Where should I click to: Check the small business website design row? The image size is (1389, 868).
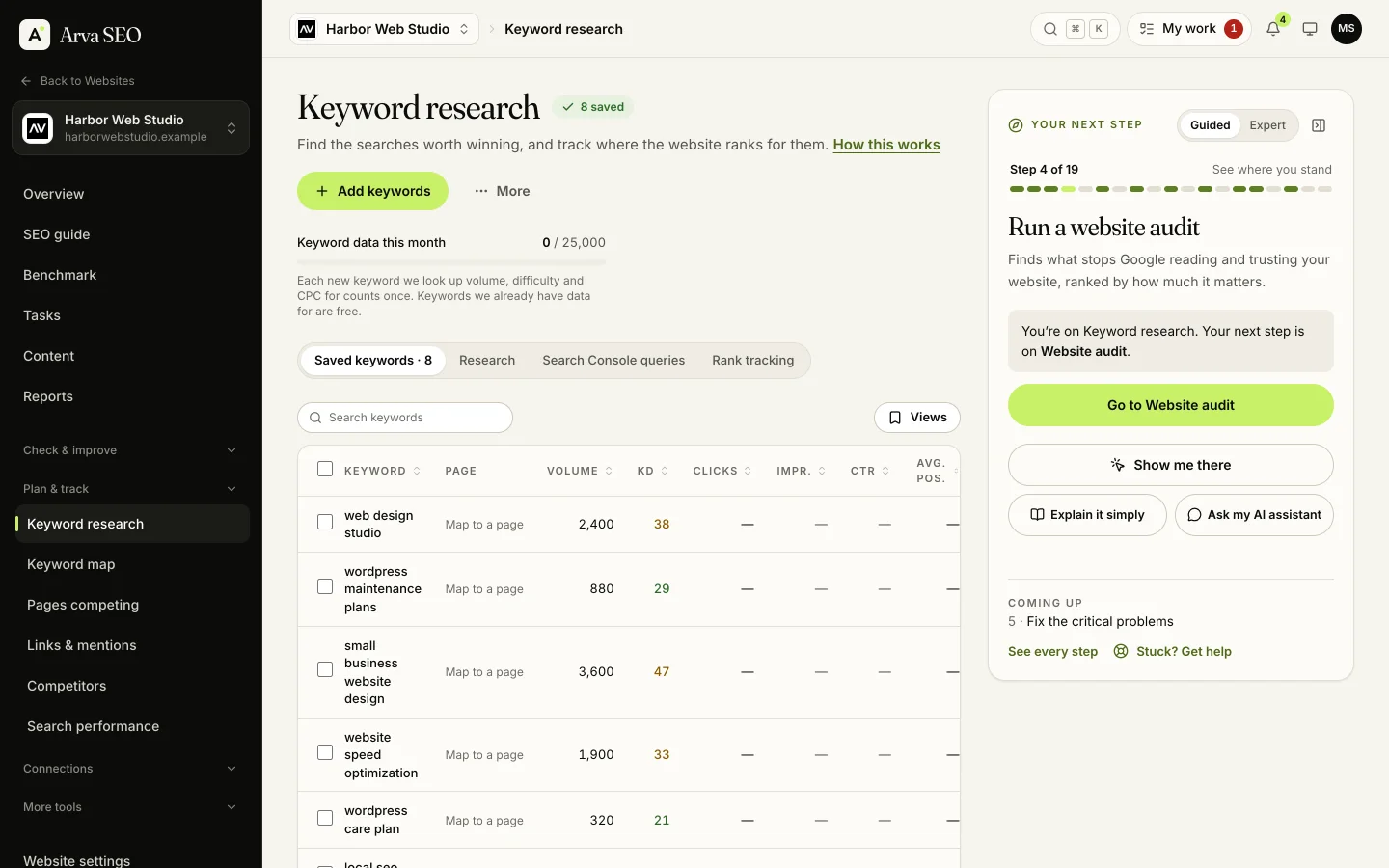pyautogui.click(x=325, y=670)
